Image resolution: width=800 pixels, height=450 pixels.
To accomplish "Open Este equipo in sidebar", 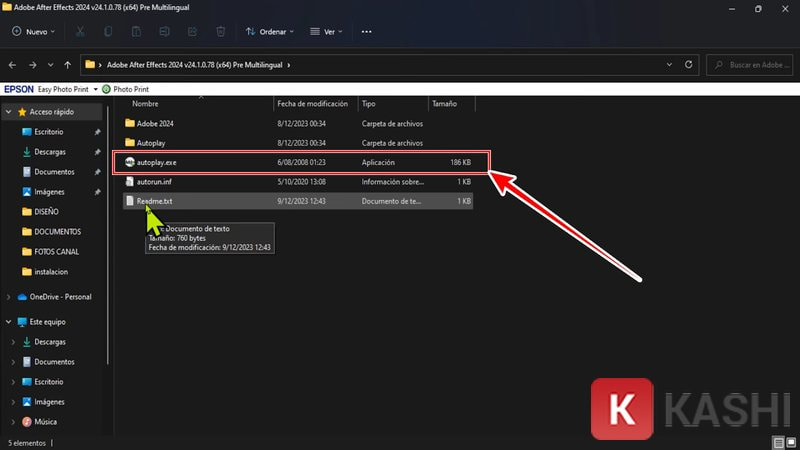I will pyautogui.click(x=47, y=322).
